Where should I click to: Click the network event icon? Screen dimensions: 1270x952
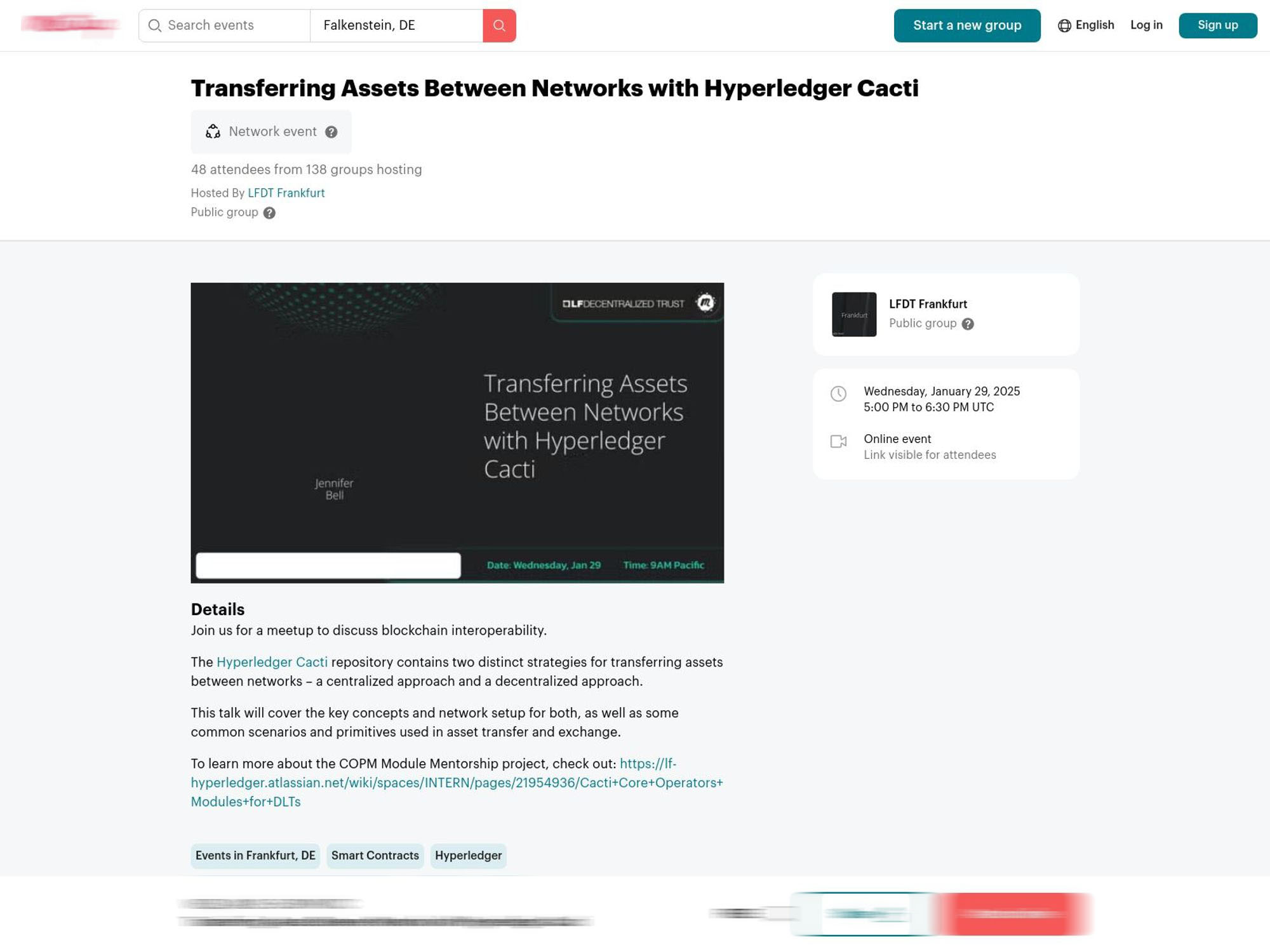[212, 131]
